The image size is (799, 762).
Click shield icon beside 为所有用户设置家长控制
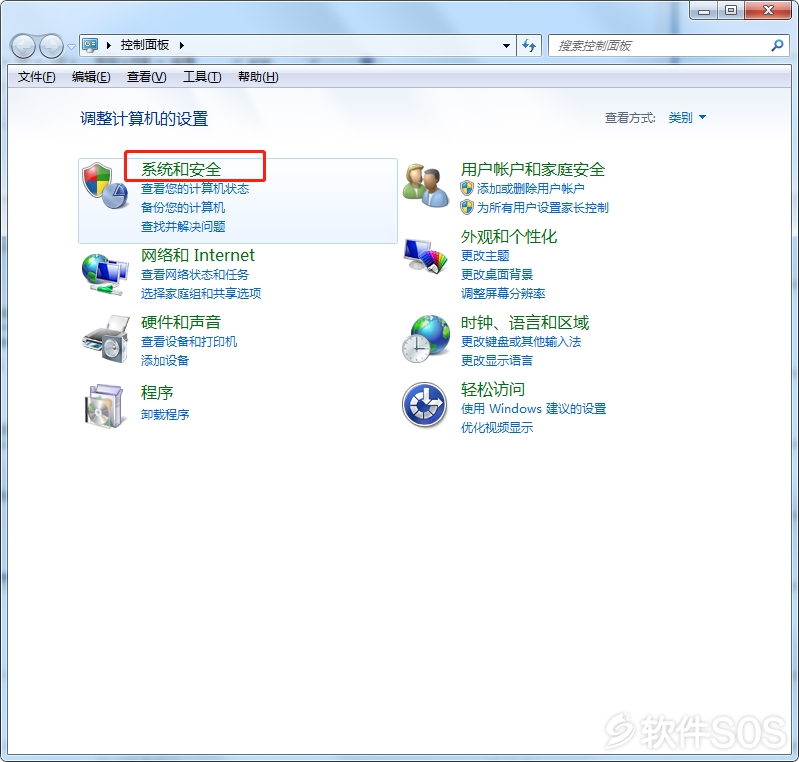click(467, 207)
